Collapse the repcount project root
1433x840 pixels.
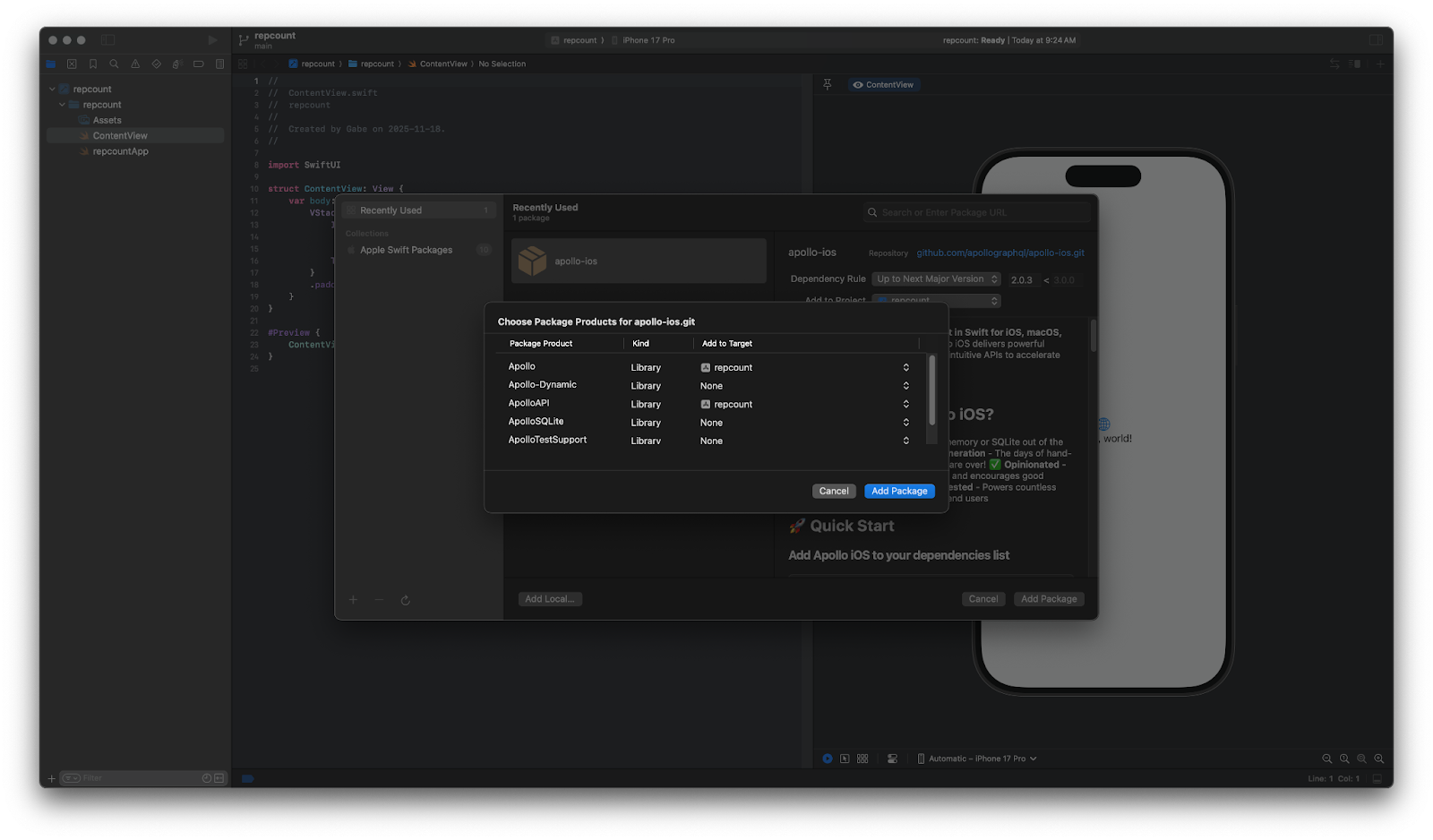tap(52, 89)
